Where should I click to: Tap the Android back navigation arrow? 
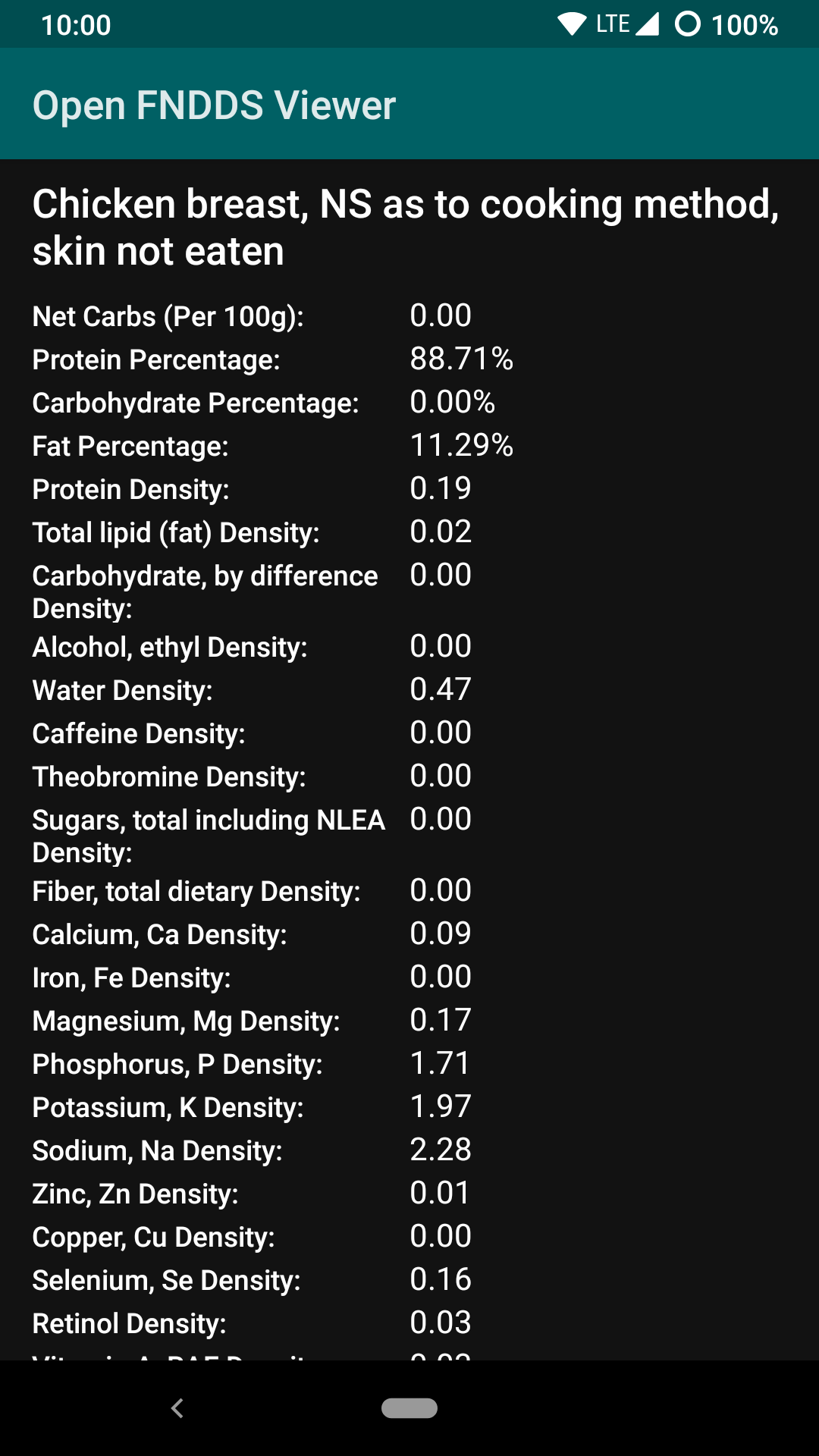[x=177, y=1408]
